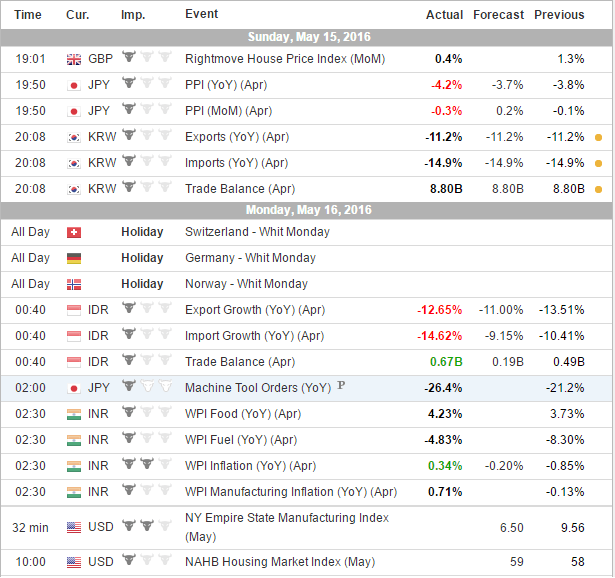Viewport: 615px width, 578px height.
Task: Open Import Growth (YoY) (Apr) event
Action: (x=255, y=336)
